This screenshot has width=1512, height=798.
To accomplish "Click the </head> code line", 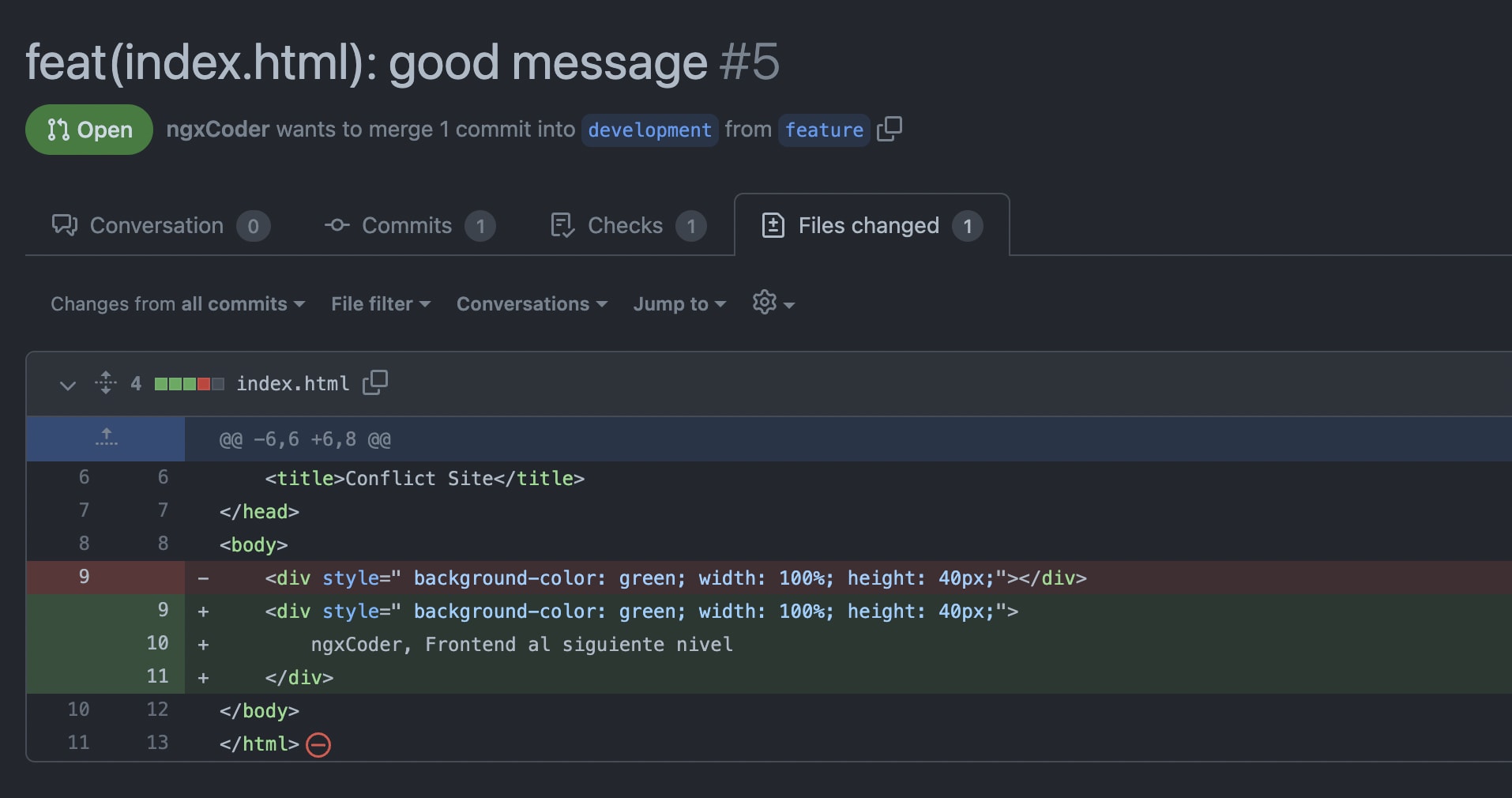I will click(259, 512).
